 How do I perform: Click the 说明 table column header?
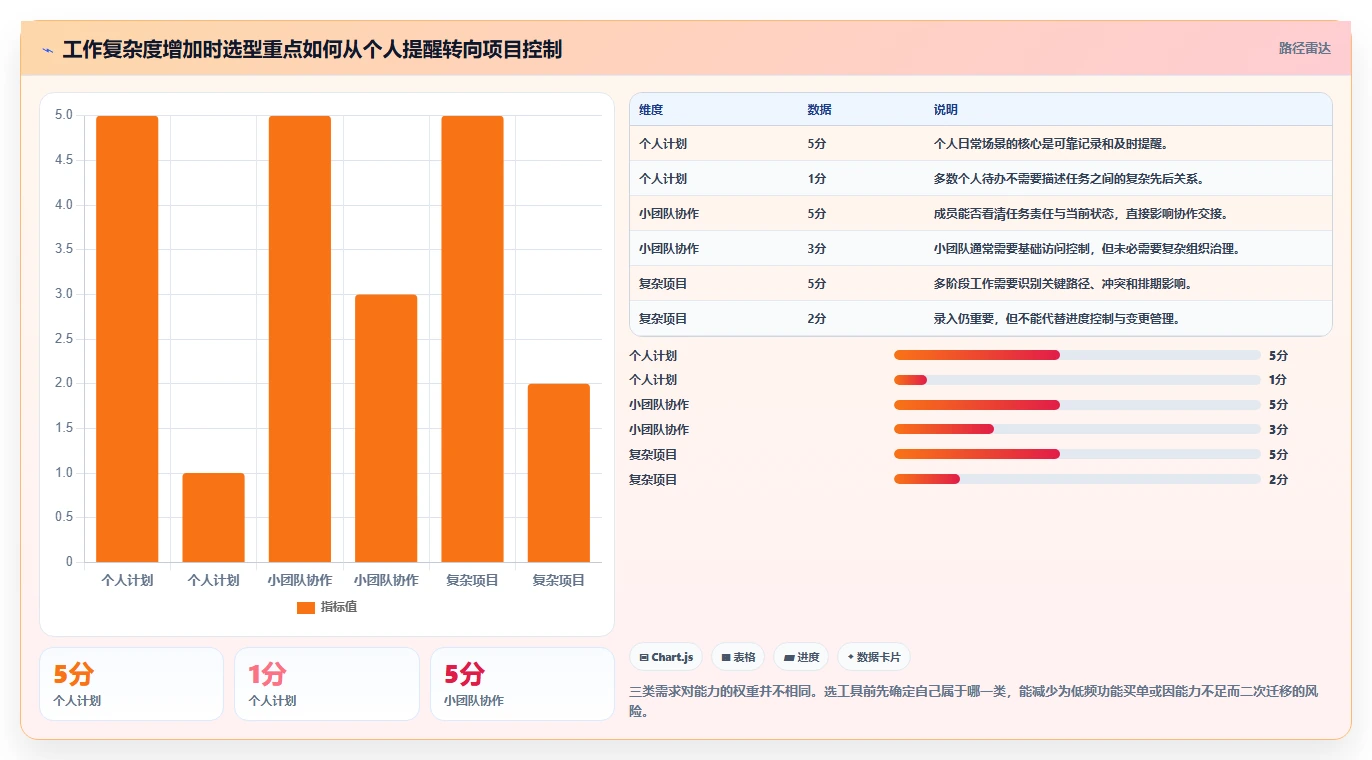point(946,110)
